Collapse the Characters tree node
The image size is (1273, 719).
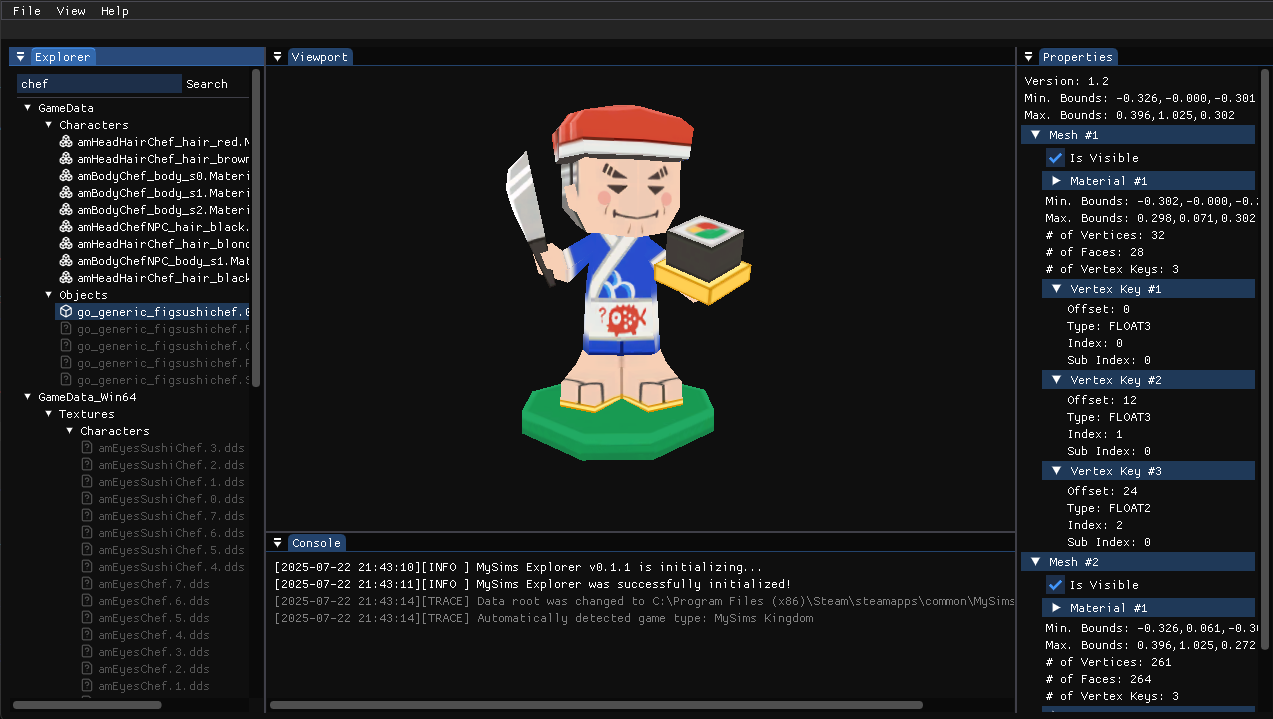pyautogui.click(x=47, y=124)
